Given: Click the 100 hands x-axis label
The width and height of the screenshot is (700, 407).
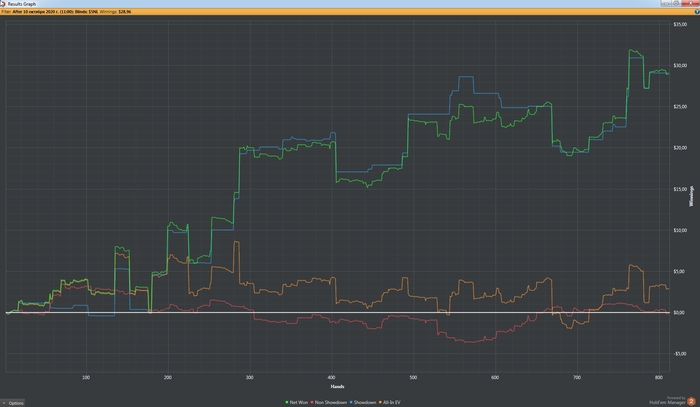Looking at the screenshot, I should [x=86, y=378].
